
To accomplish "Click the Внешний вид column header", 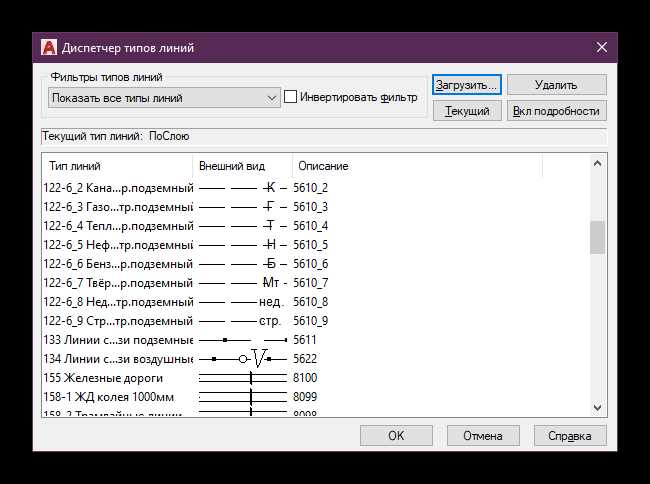I will pos(242,166).
